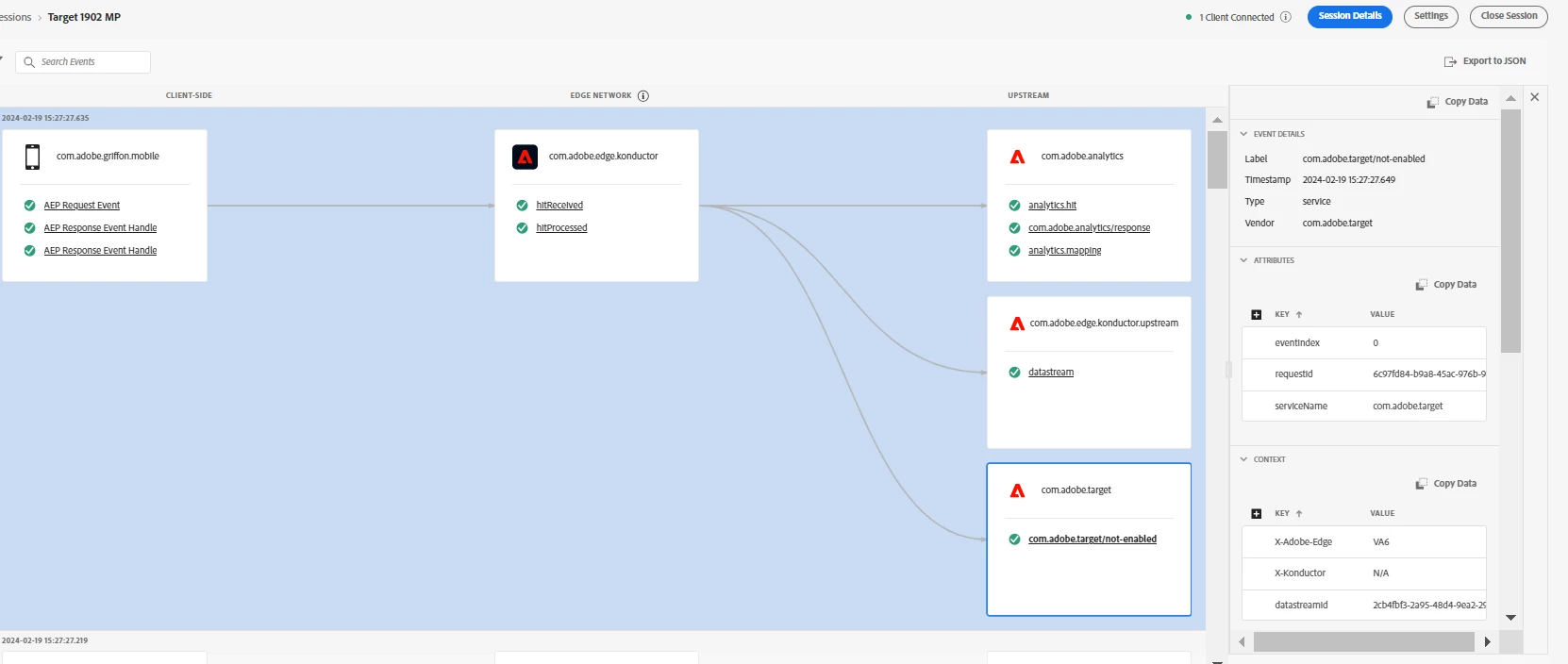This screenshot has height=664, width=1568.
Task: Click the X-Adobe-Edge context row
Action: point(1363,542)
